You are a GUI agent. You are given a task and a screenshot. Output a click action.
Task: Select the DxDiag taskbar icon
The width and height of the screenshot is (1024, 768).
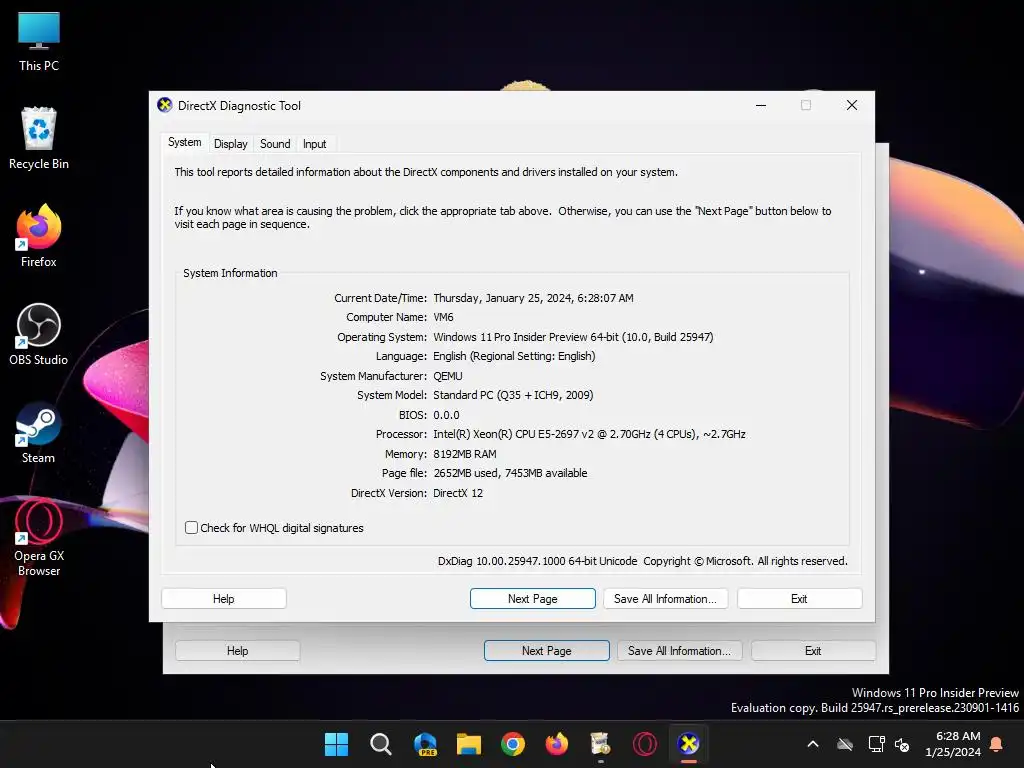tap(688, 744)
